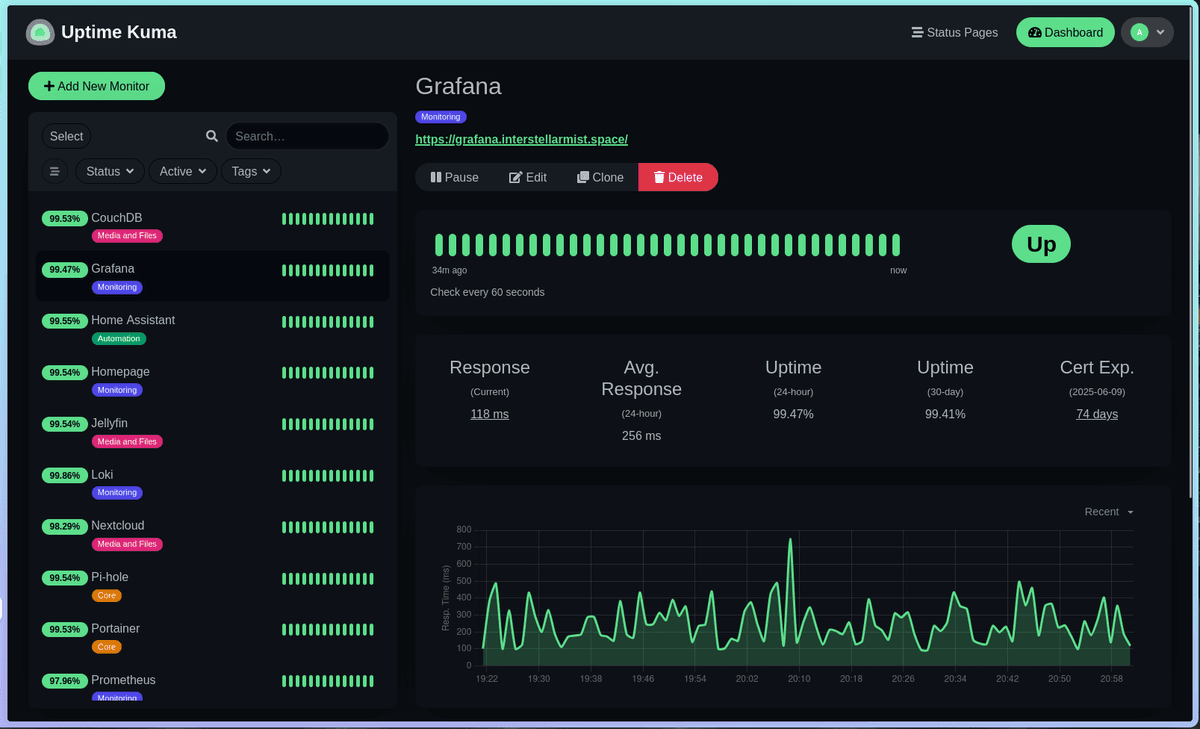
Task: Focus the Search input field
Action: click(307, 136)
